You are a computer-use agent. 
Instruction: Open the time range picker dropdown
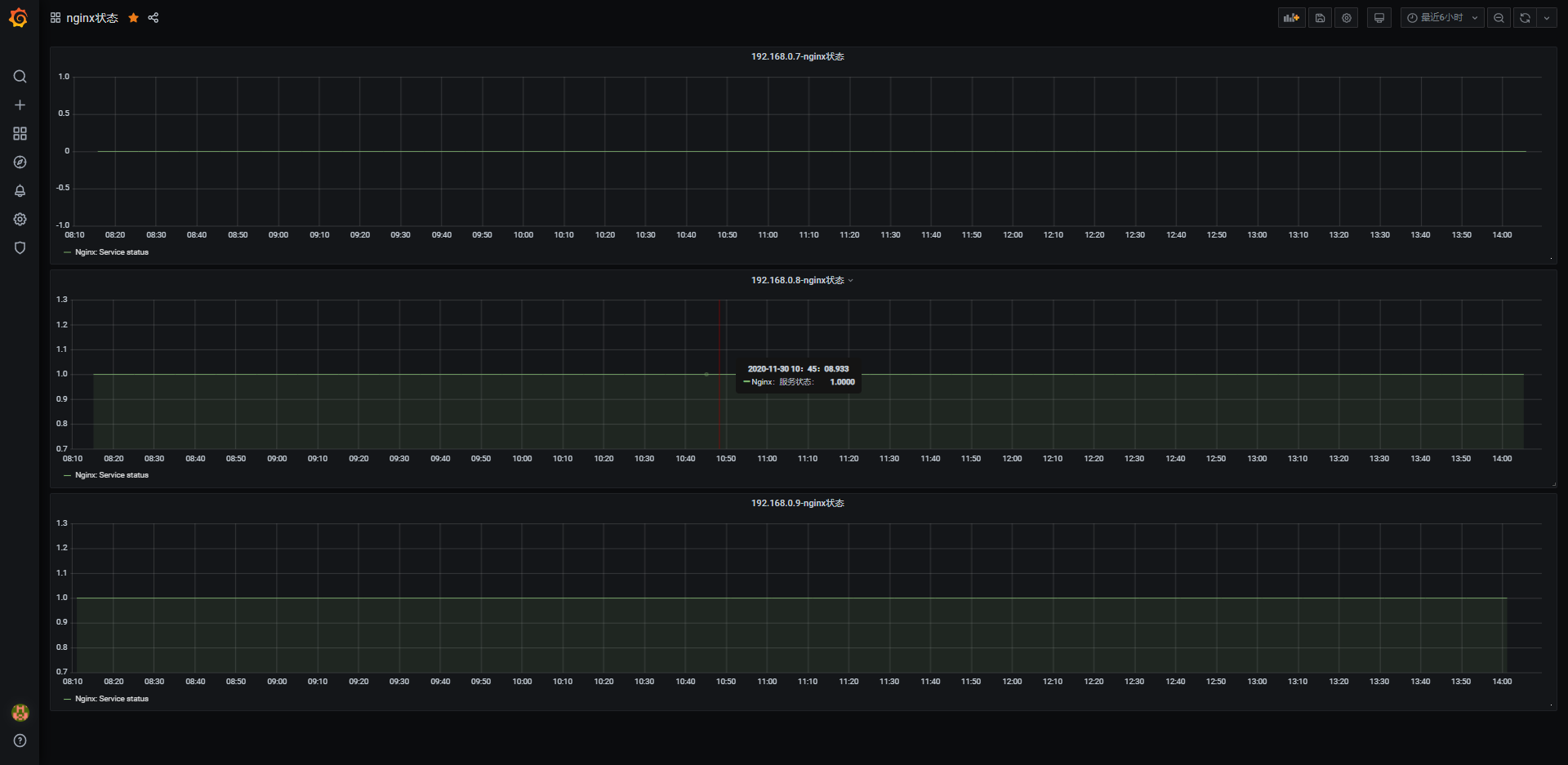tap(1442, 18)
